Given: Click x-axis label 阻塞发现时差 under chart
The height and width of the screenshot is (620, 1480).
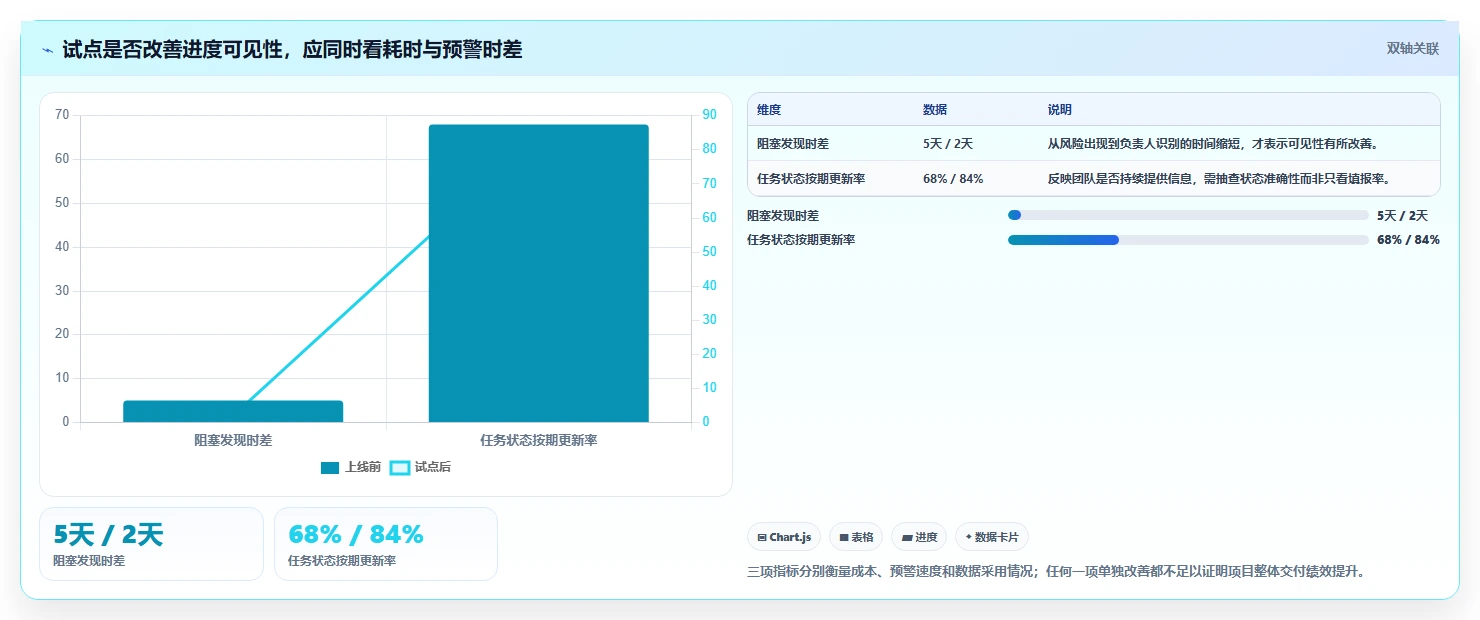Looking at the screenshot, I should click(233, 440).
